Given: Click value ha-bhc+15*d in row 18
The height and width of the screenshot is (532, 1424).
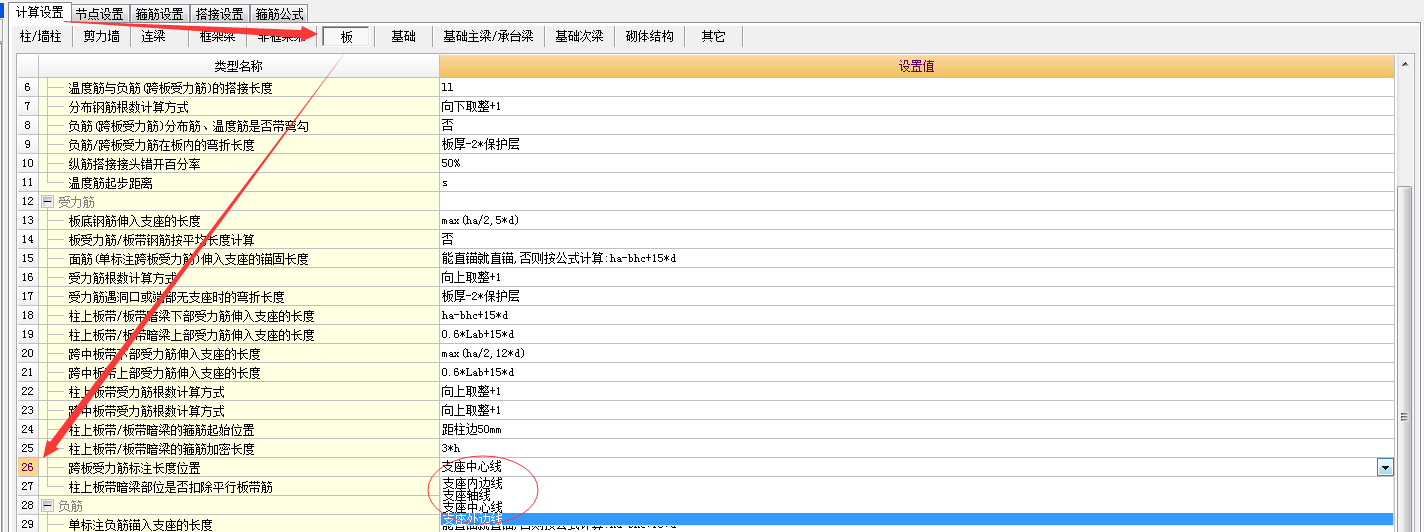Looking at the screenshot, I should pyautogui.click(x=476, y=316).
